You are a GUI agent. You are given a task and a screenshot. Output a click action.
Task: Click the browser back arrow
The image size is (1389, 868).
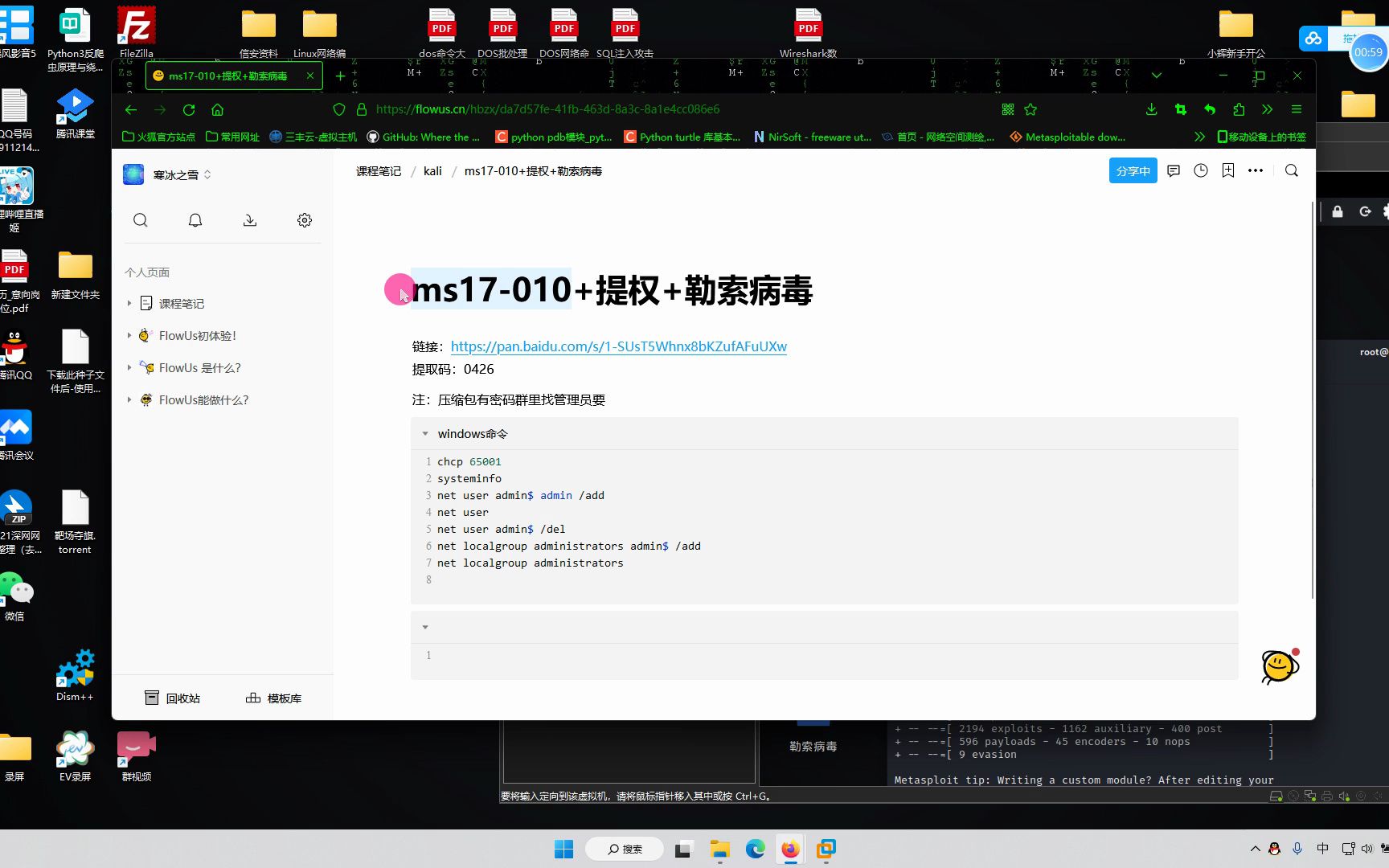131,109
